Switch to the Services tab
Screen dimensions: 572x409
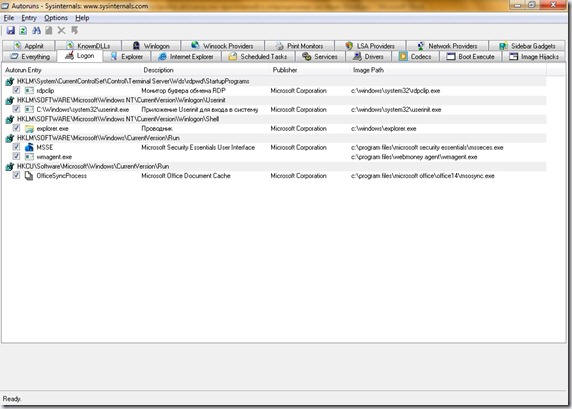tap(320, 57)
